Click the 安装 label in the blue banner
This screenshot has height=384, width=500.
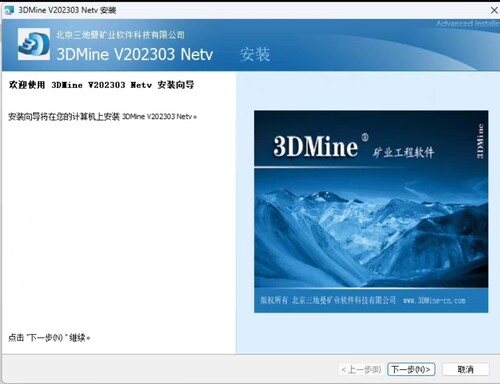click(255, 54)
